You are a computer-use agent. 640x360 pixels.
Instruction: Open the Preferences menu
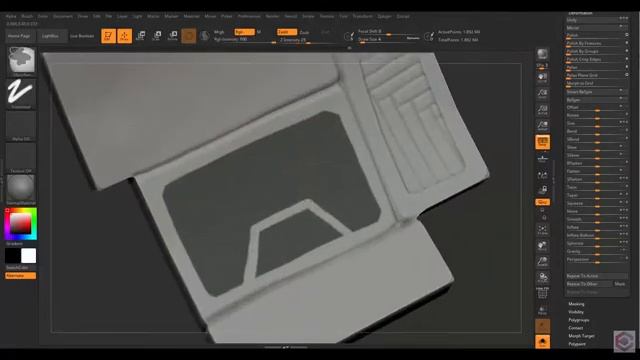point(249,16)
